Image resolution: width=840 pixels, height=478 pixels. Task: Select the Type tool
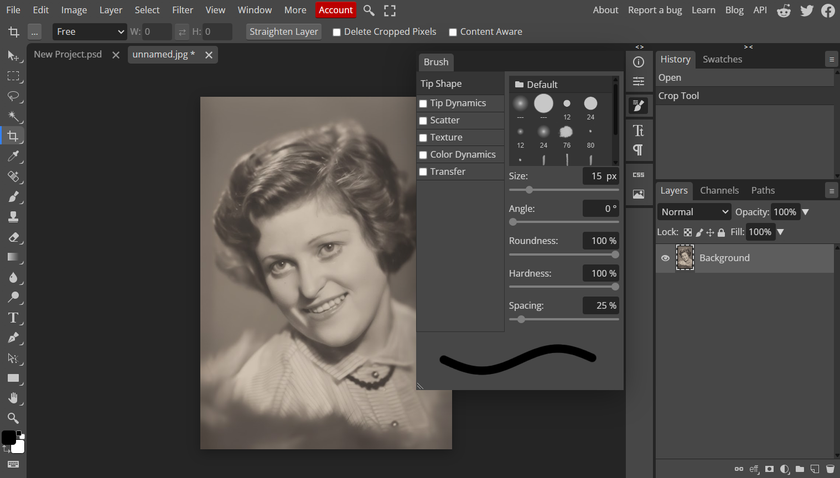(x=13, y=318)
